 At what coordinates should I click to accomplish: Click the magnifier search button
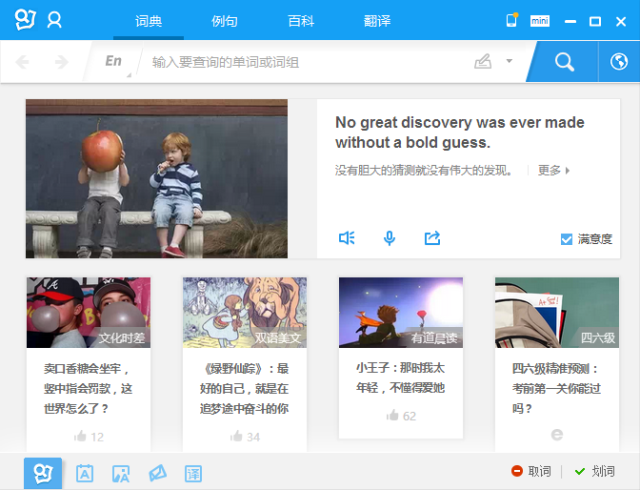[x=564, y=62]
